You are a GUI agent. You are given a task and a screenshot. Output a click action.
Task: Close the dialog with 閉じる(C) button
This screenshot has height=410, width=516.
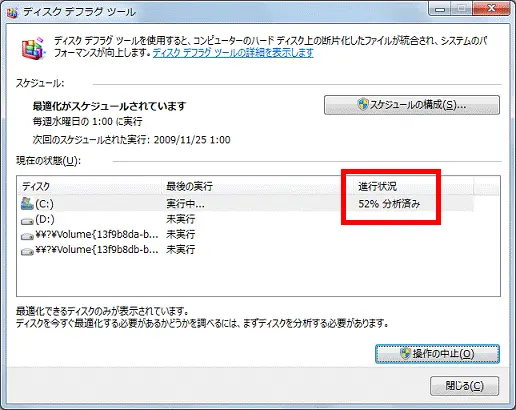(x=464, y=386)
